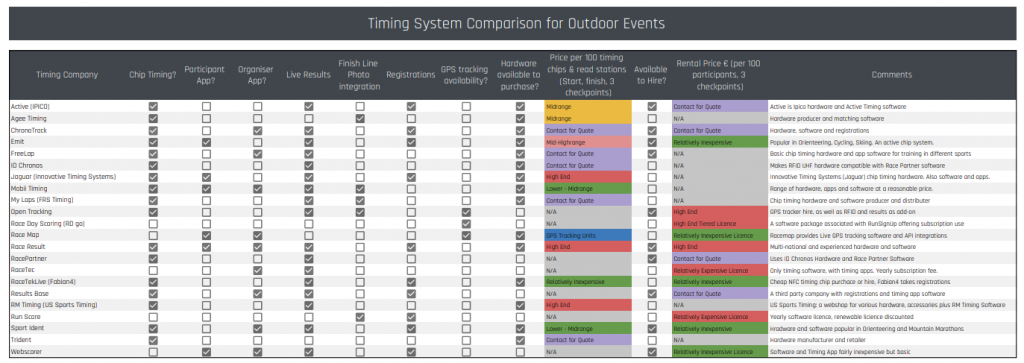Tick Participant App checkbox for Agee Timing
This screenshot has height=363, width=1024.
tap(206, 118)
